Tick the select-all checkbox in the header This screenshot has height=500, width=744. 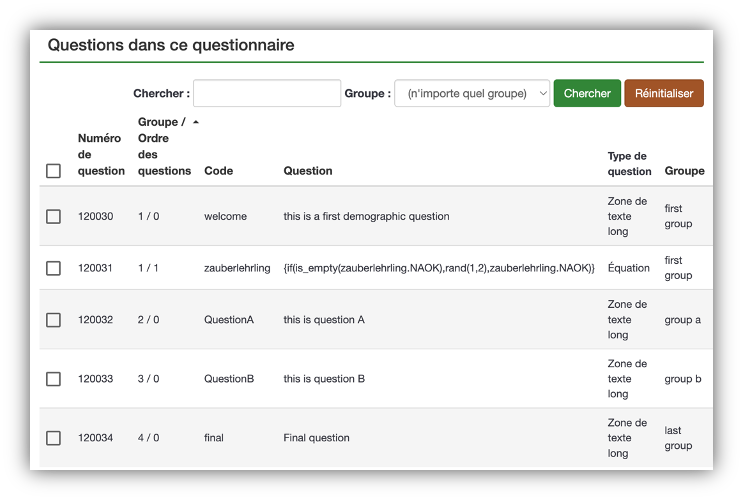(53, 171)
